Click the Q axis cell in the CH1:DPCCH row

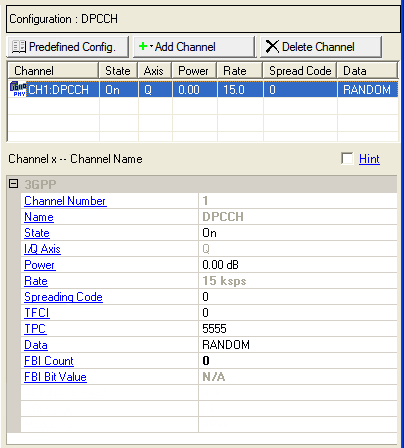pos(155,90)
